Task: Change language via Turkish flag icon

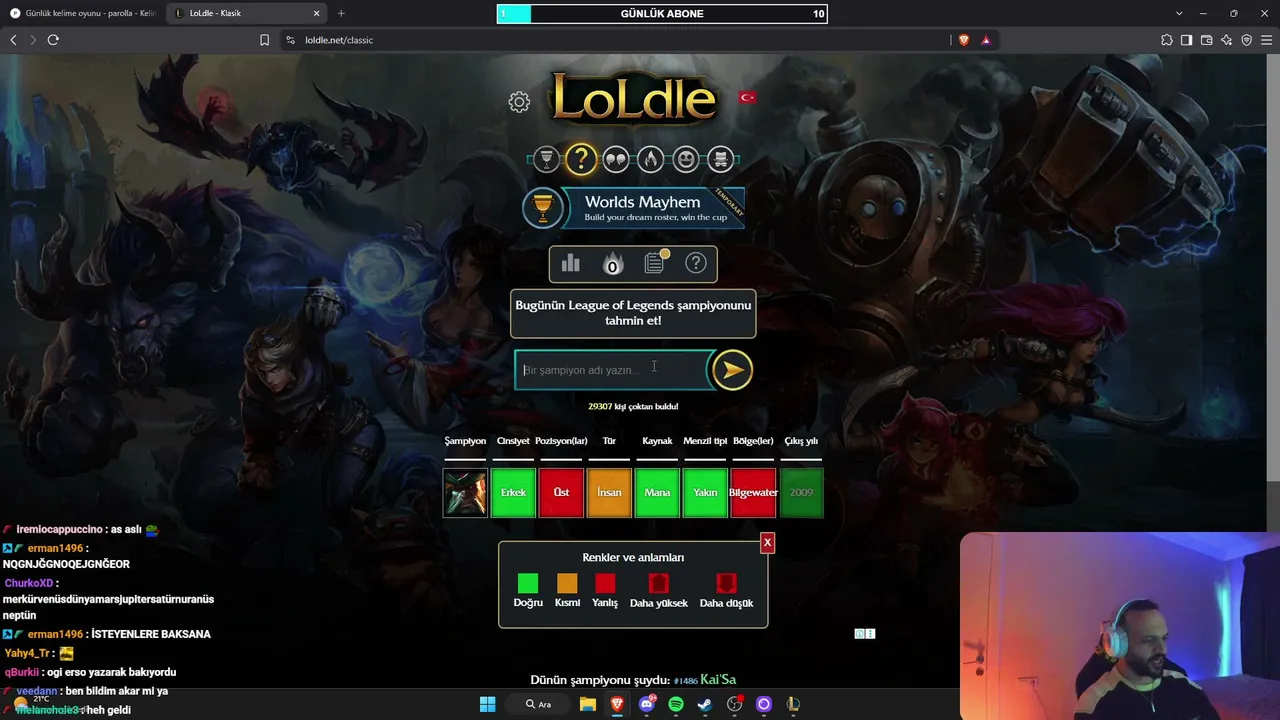Action: click(747, 97)
